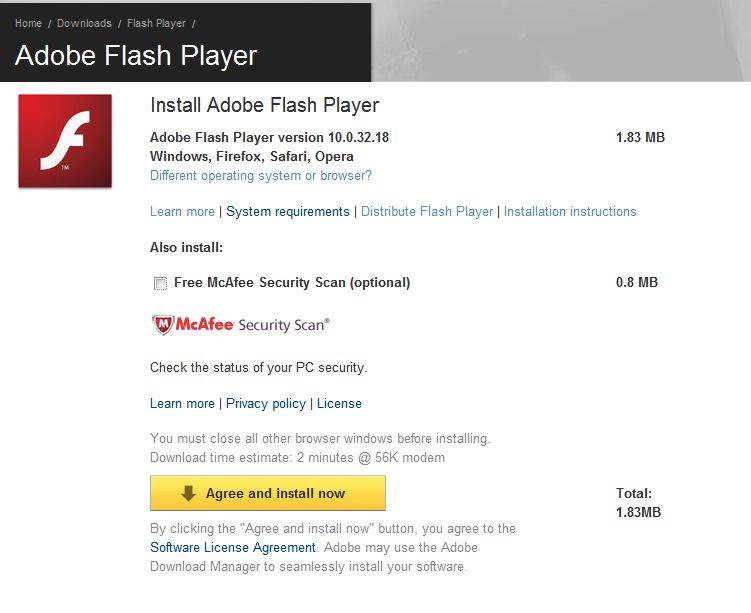This screenshot has width=751, height=613.
Task: Click the McAfee shield logo icon
Action: pyautogui.click(x=162, y=324)
